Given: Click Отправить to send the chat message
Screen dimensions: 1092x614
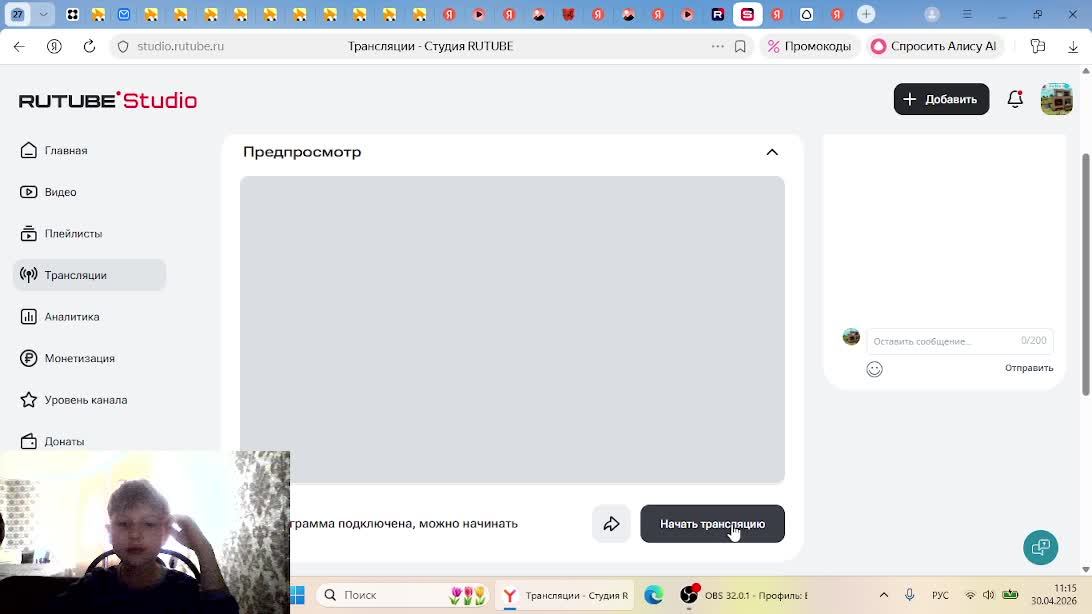Looking at the screenshot, I should tap(1029, 368).
